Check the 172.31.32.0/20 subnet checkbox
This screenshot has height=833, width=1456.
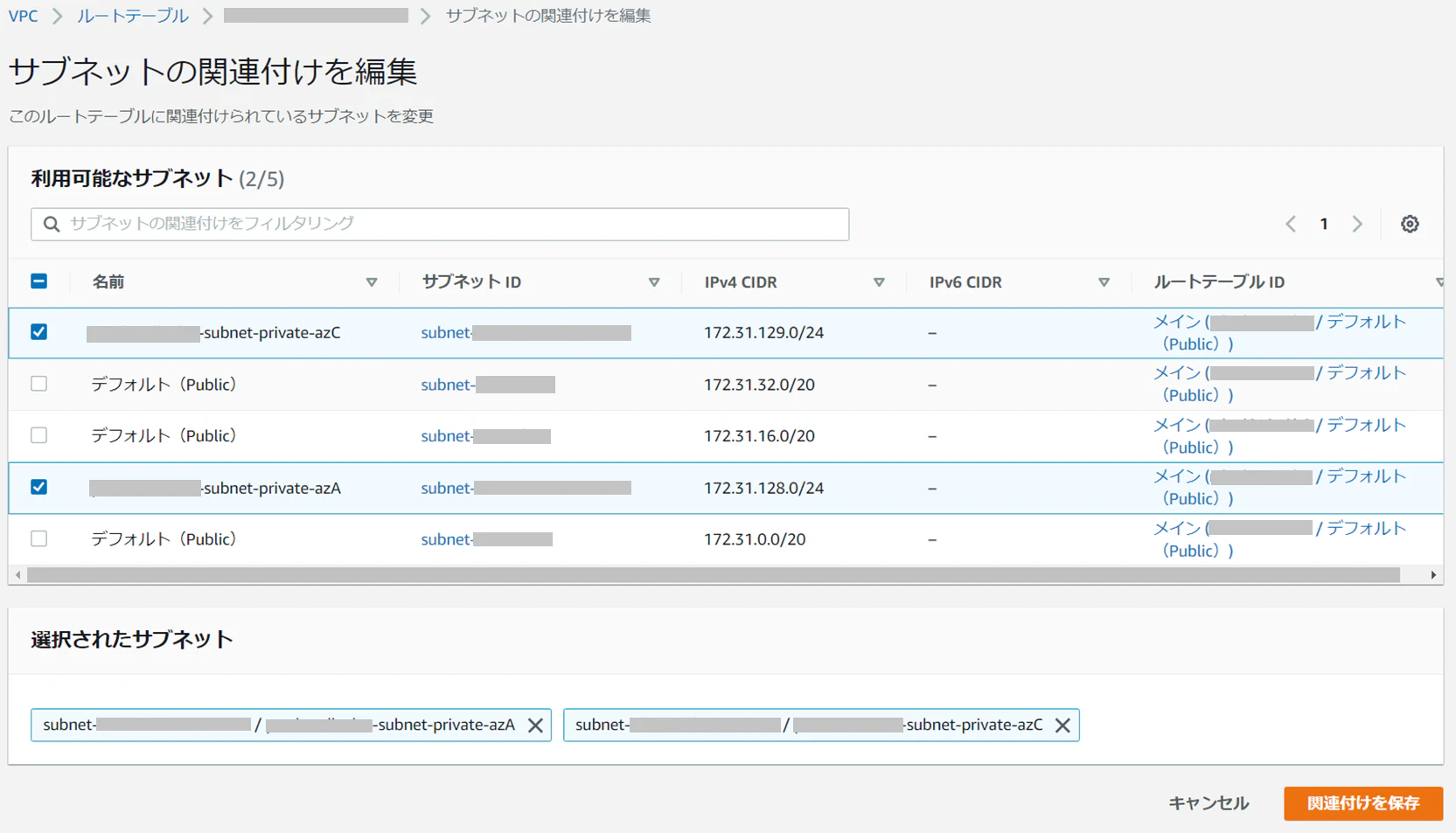tap(38, 384)
